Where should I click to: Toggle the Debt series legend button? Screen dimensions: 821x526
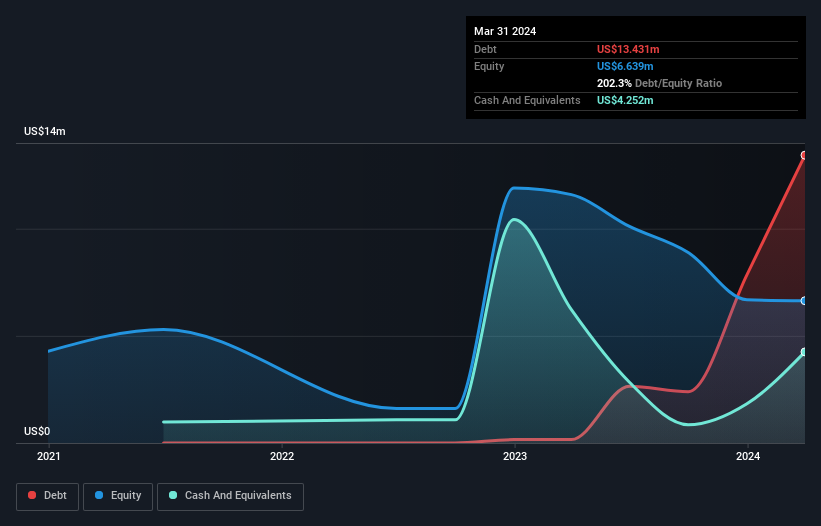48,496
